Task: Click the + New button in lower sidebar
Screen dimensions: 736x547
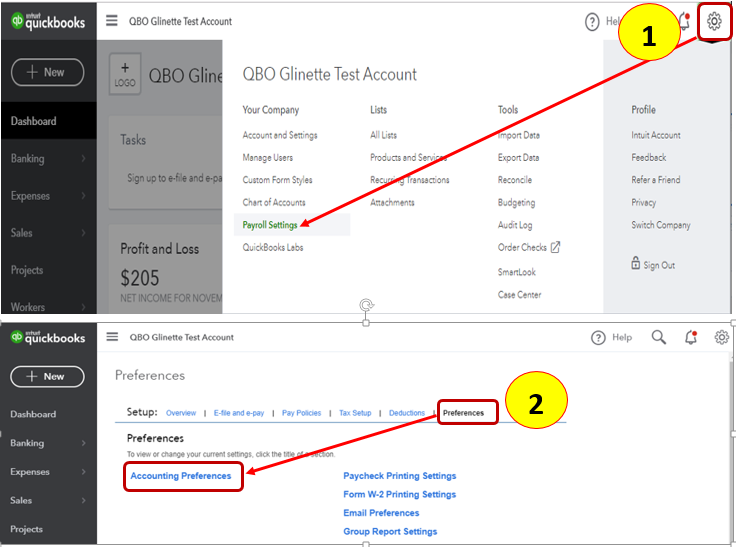Action: point(47,377)
